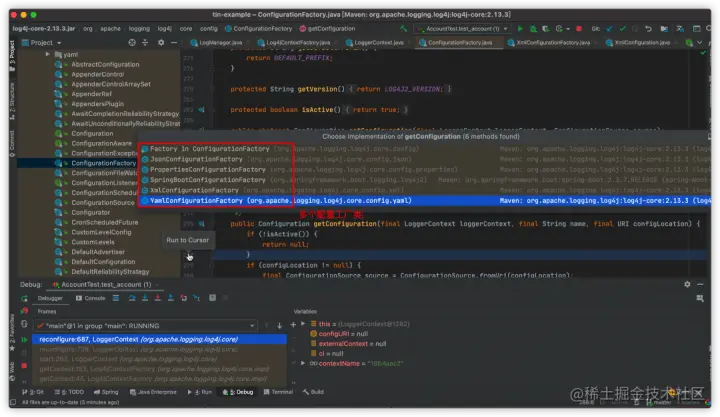This screenshot has height=417, width=720.
Task: Open the Java Enterprise tool window button
Action: pos(153,392)
